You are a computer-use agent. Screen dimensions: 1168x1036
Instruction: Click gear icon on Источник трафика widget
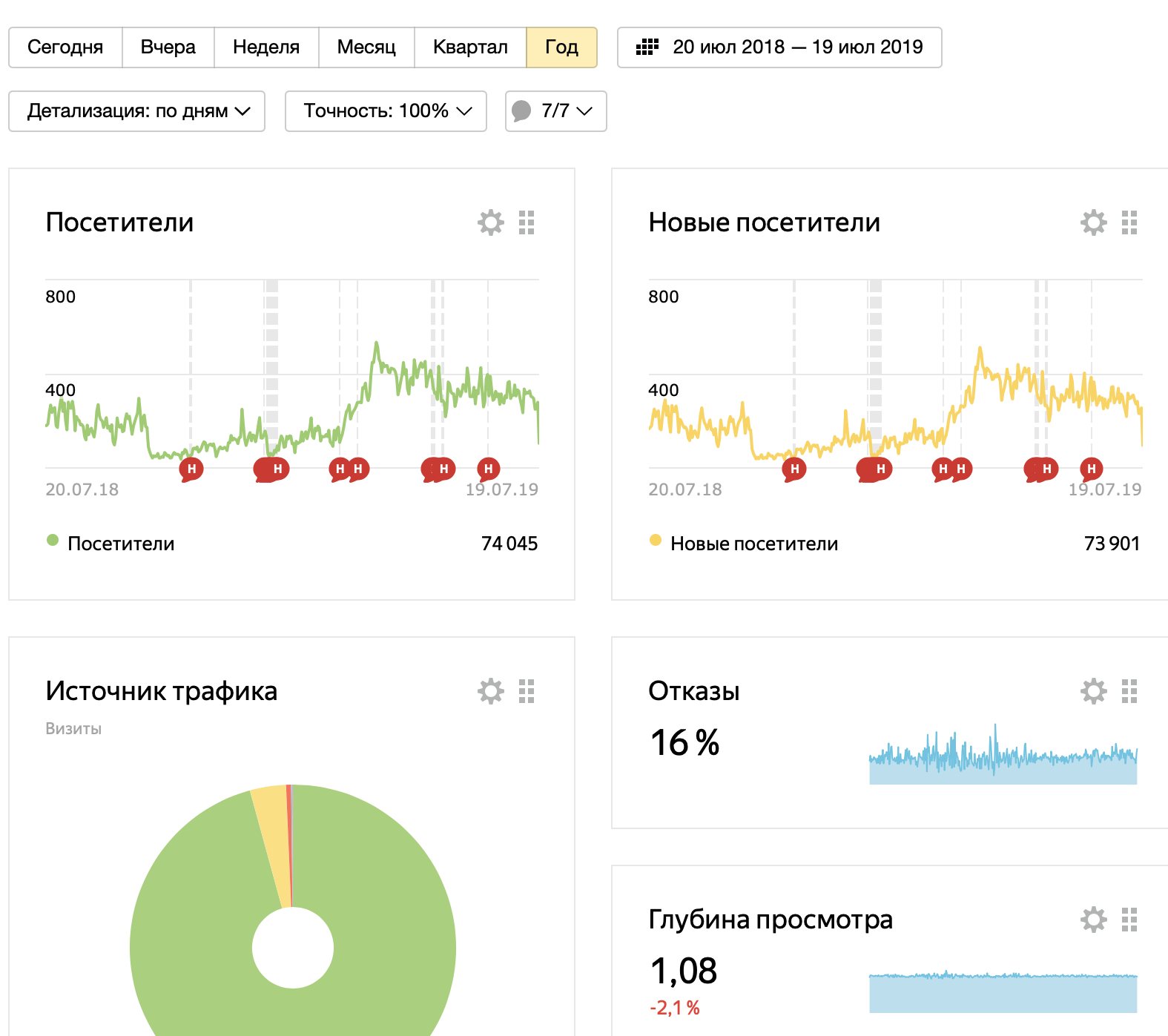click(490, 691)
